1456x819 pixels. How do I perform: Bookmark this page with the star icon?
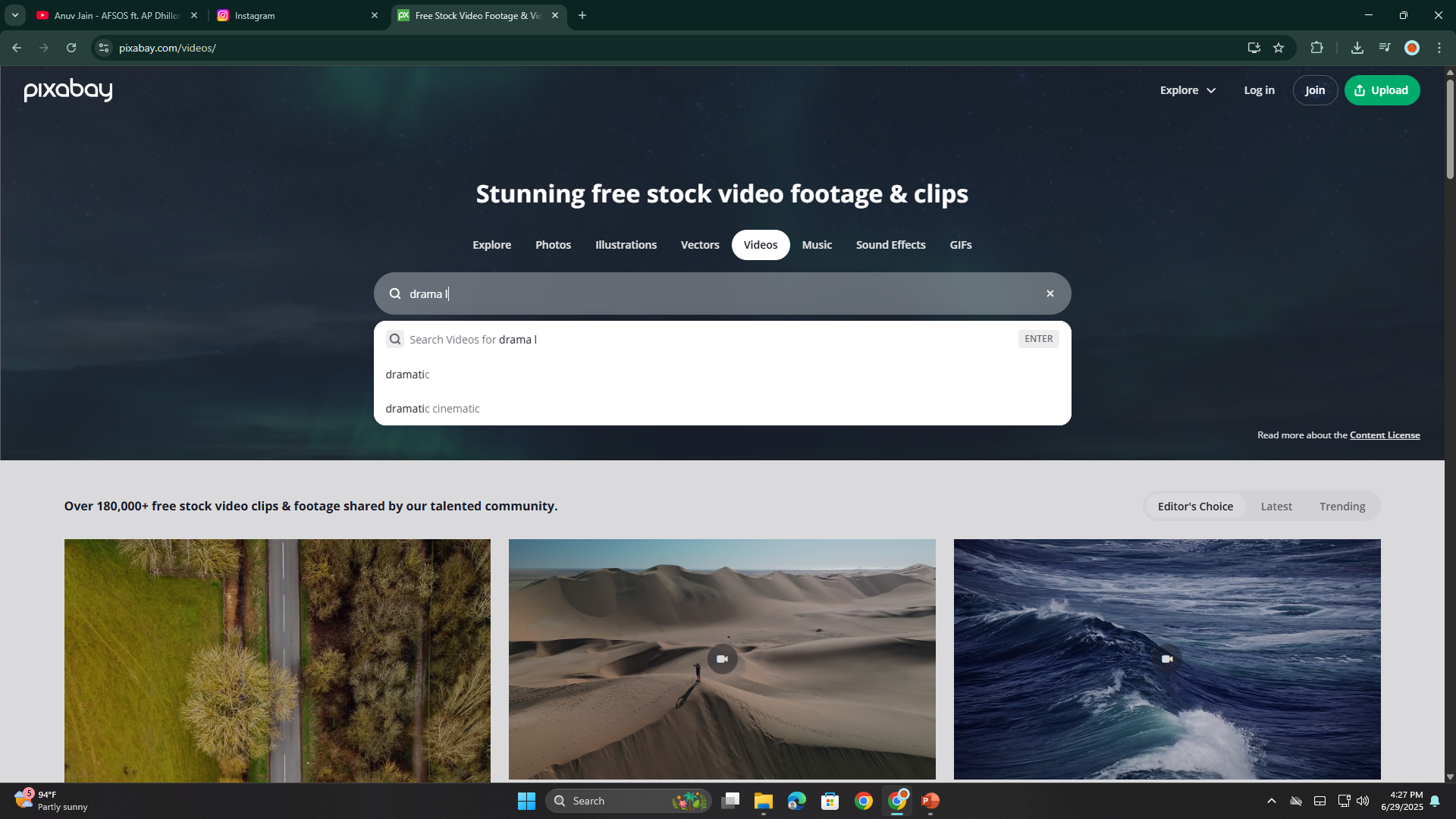(1279, 48)
